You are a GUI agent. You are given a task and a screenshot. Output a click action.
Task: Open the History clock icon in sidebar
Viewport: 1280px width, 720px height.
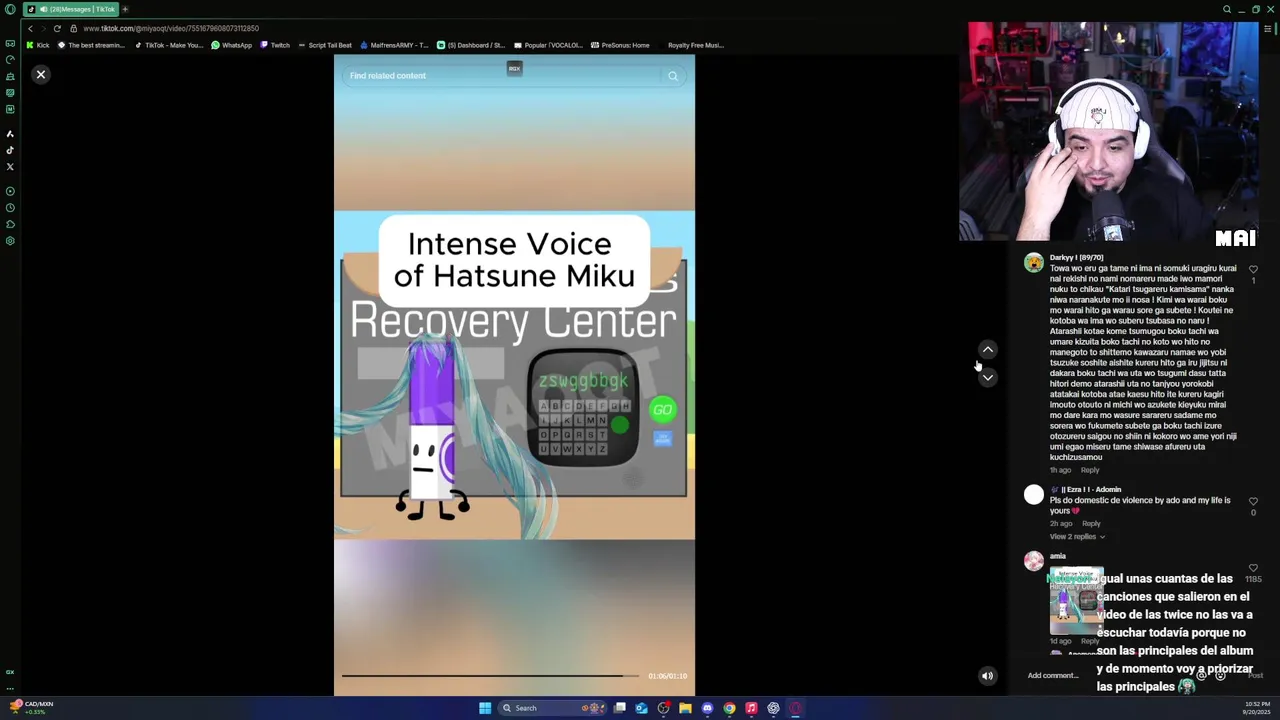point(10,208)
